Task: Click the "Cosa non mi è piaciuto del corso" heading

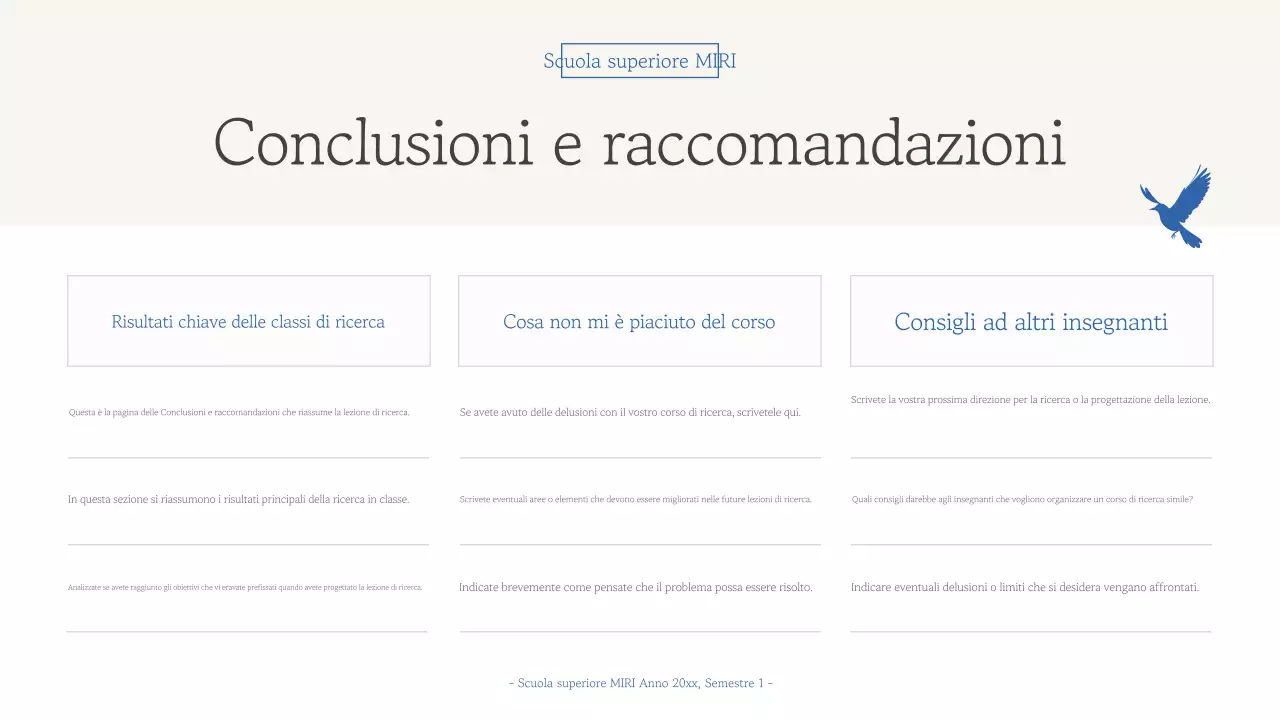Action: (x=639, y=321)
